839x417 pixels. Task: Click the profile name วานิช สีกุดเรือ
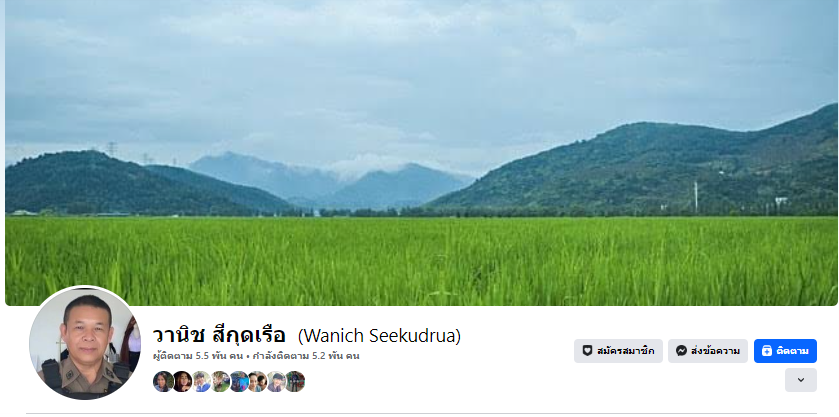point(219,336)
